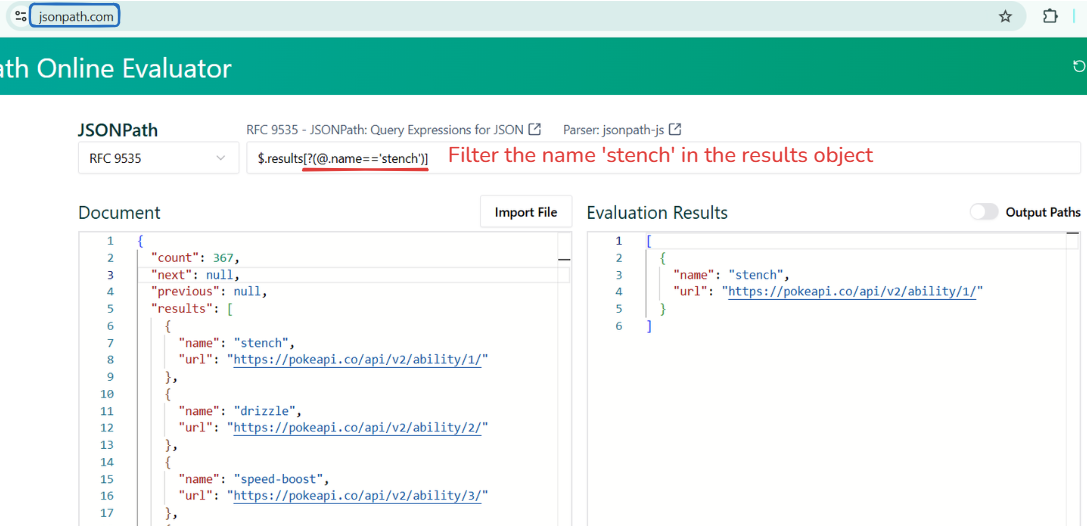
Task: Click the site information icon in address bar
Action: 20,16
